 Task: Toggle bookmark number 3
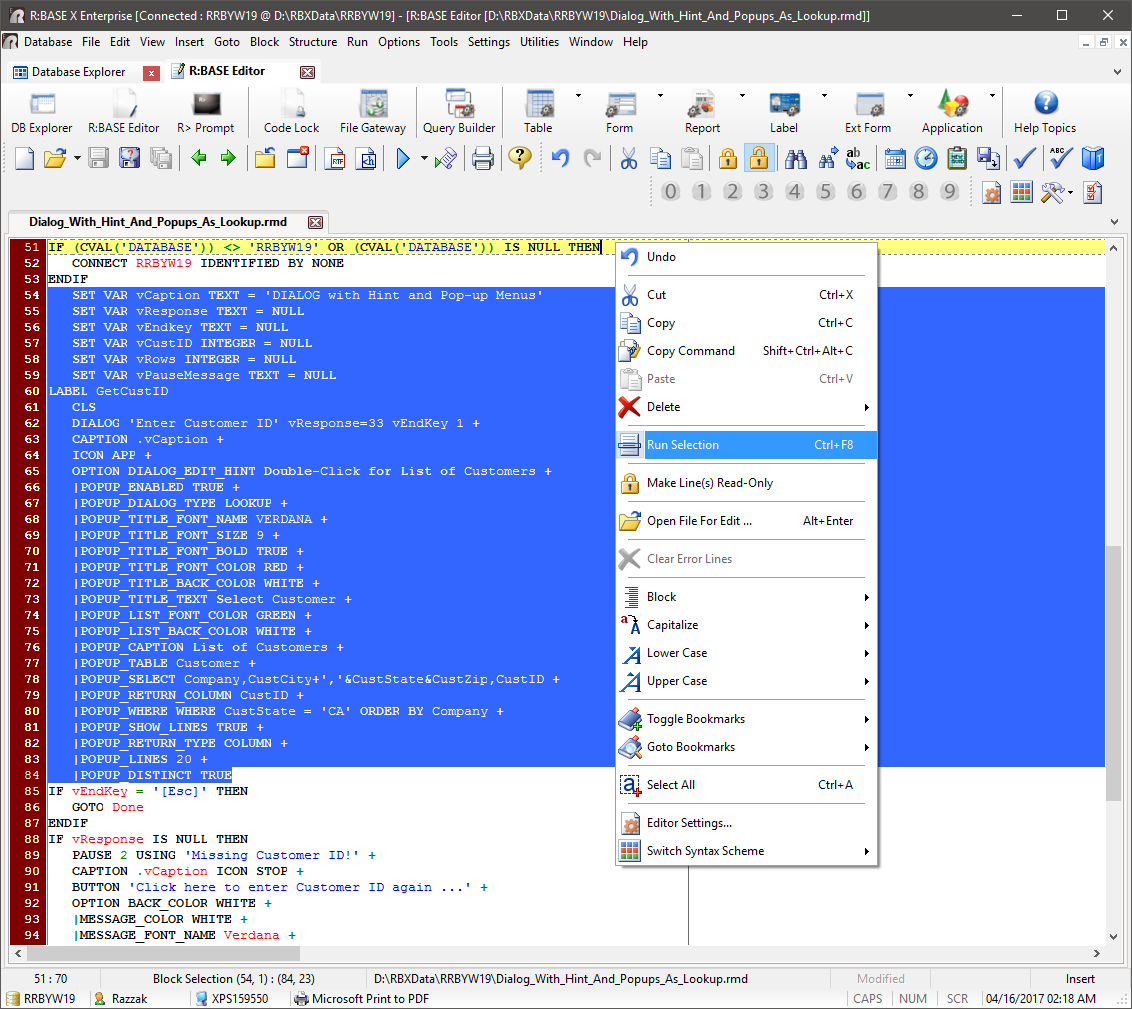[763, 191]
